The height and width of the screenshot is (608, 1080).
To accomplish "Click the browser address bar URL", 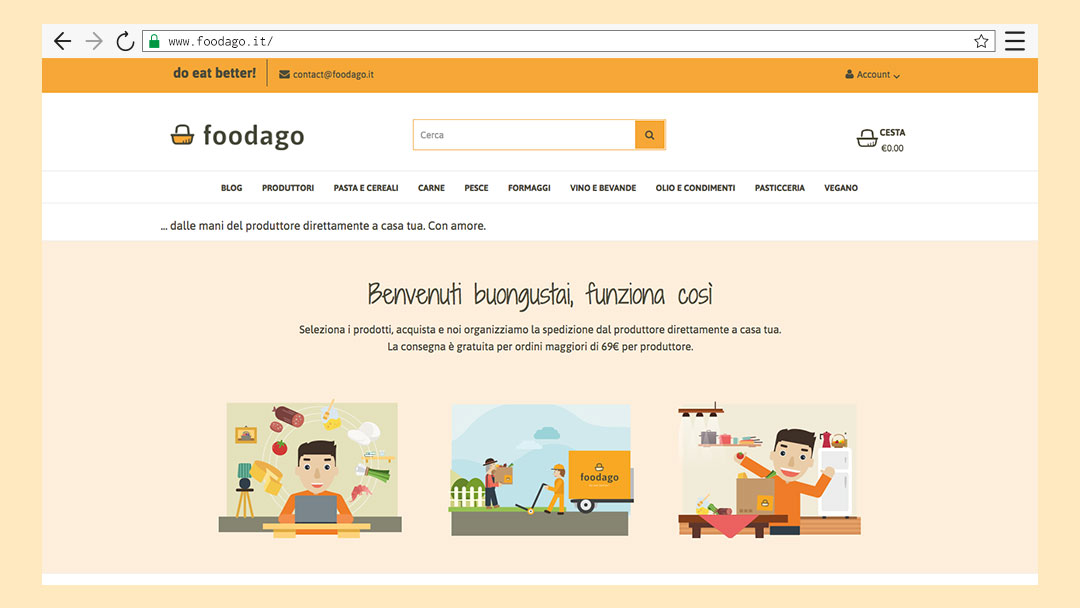I will click(x=220, y=41).
